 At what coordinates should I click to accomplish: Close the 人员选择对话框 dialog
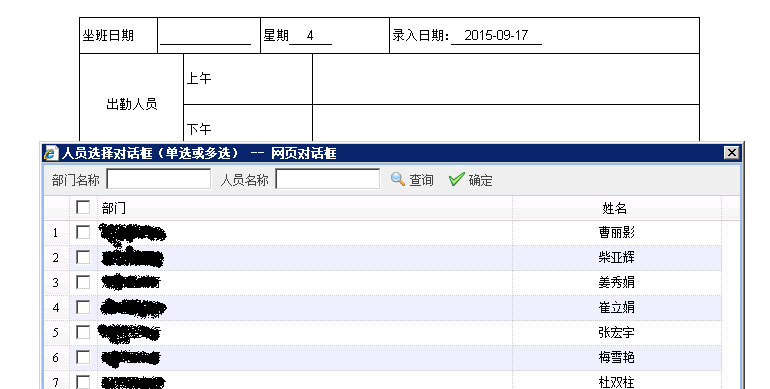(x=732, y=153)
